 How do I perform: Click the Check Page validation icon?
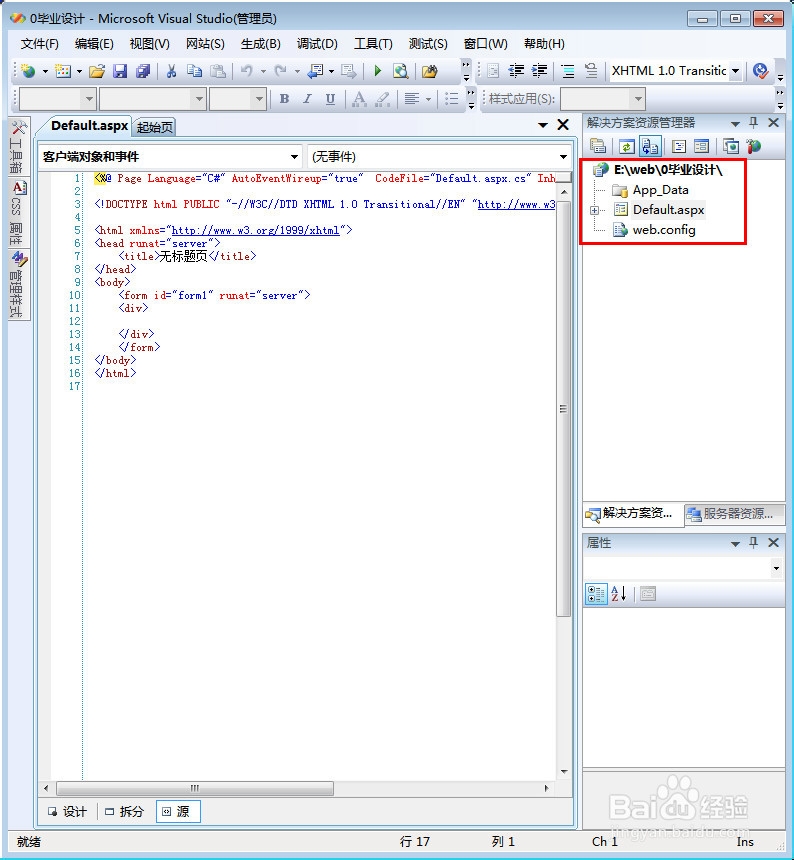pyautogui.click(x=761, y=71)
